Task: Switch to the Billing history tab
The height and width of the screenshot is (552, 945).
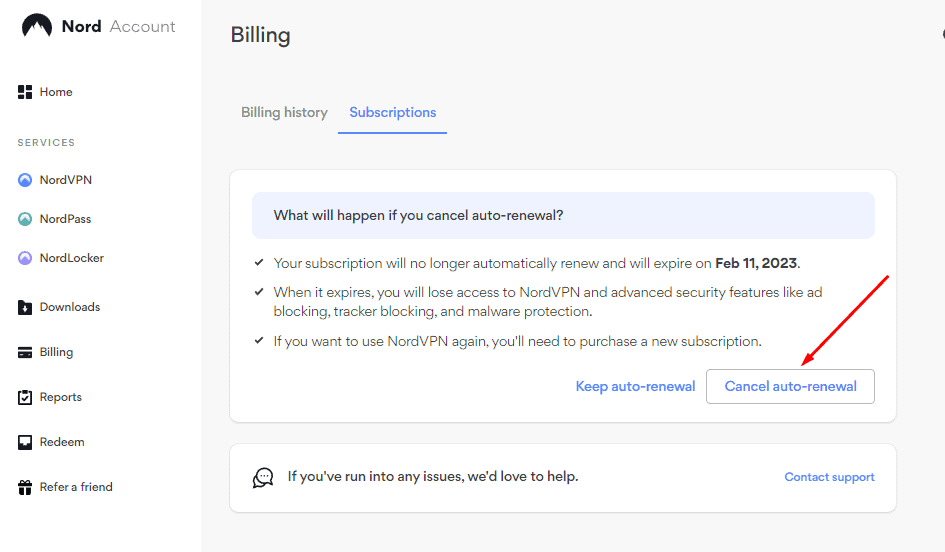Action: pos(284,113)
